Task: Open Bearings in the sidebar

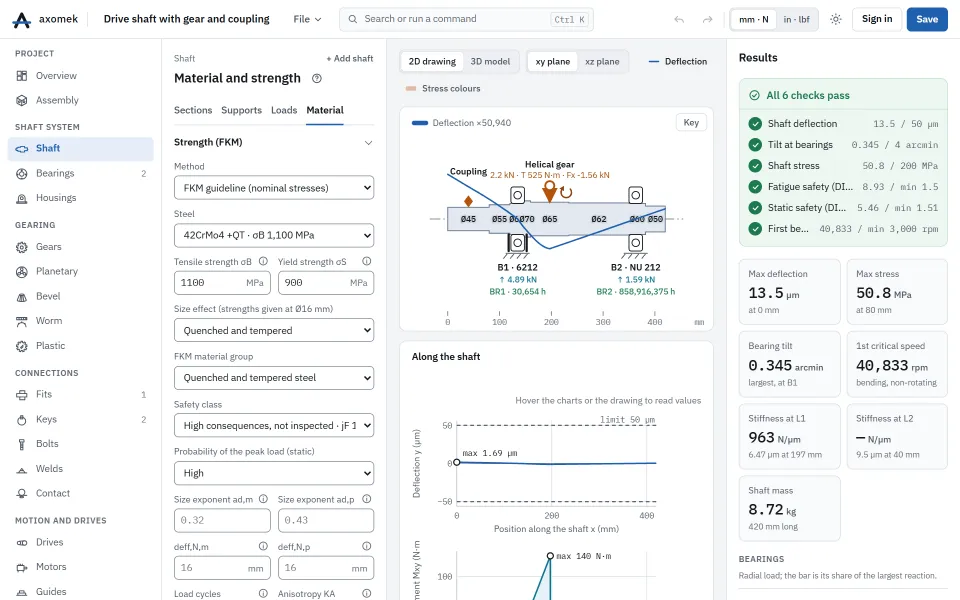Action: (81, 173)
